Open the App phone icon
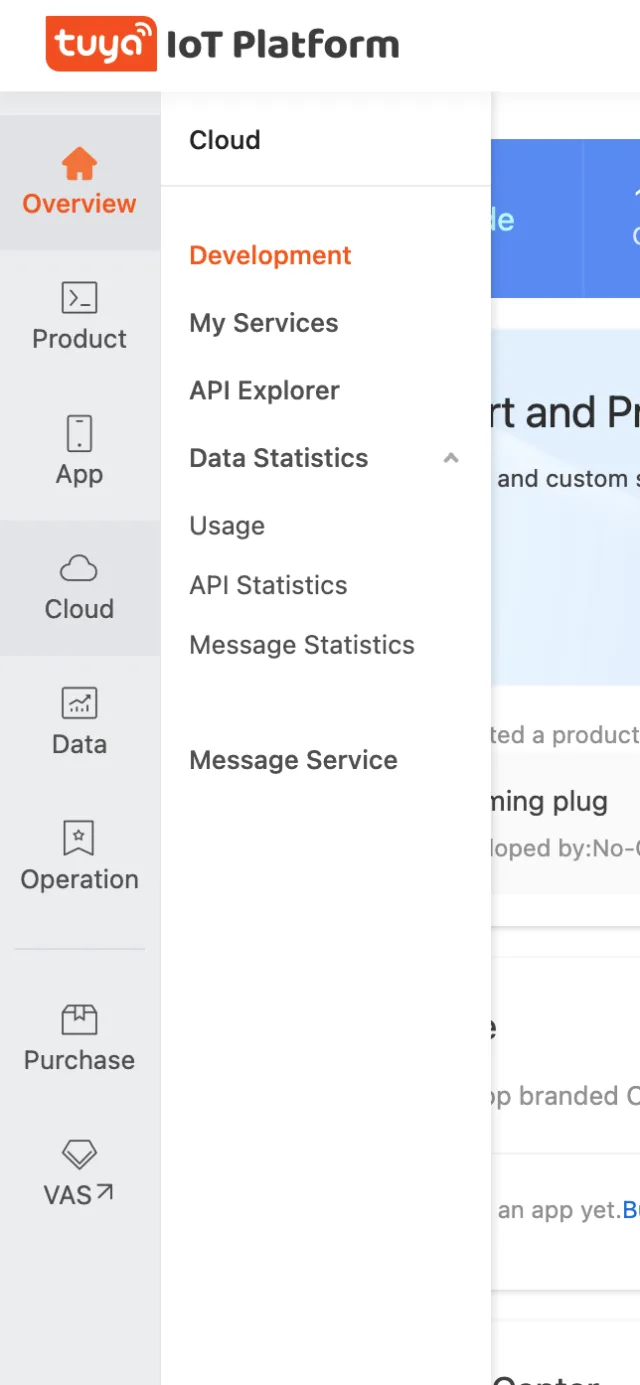640x1385 pixels. 79,434
